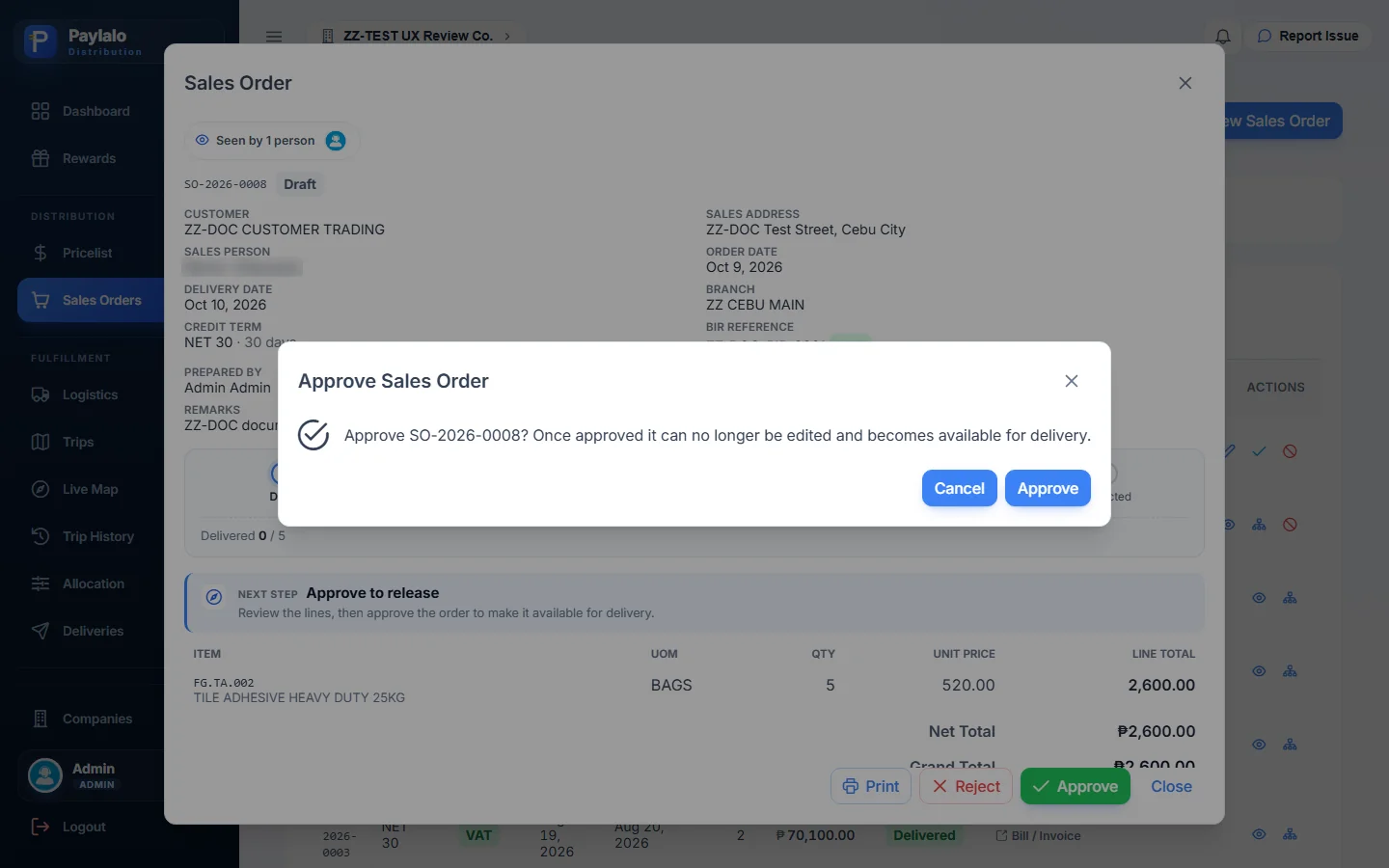Image resolution: width=1389 pixels, height=868 pixels.
Task: Open the notifications bell icon
Action: pos(1222,37)
